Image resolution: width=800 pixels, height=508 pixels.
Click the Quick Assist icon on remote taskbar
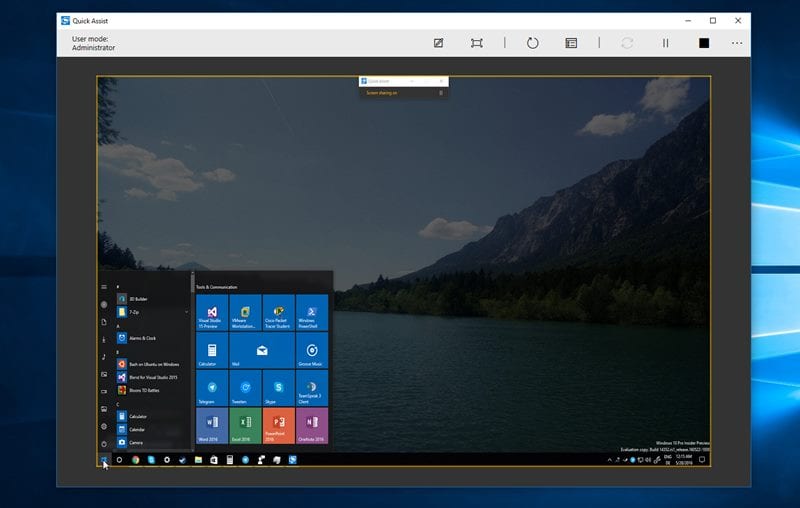[292, 460]
